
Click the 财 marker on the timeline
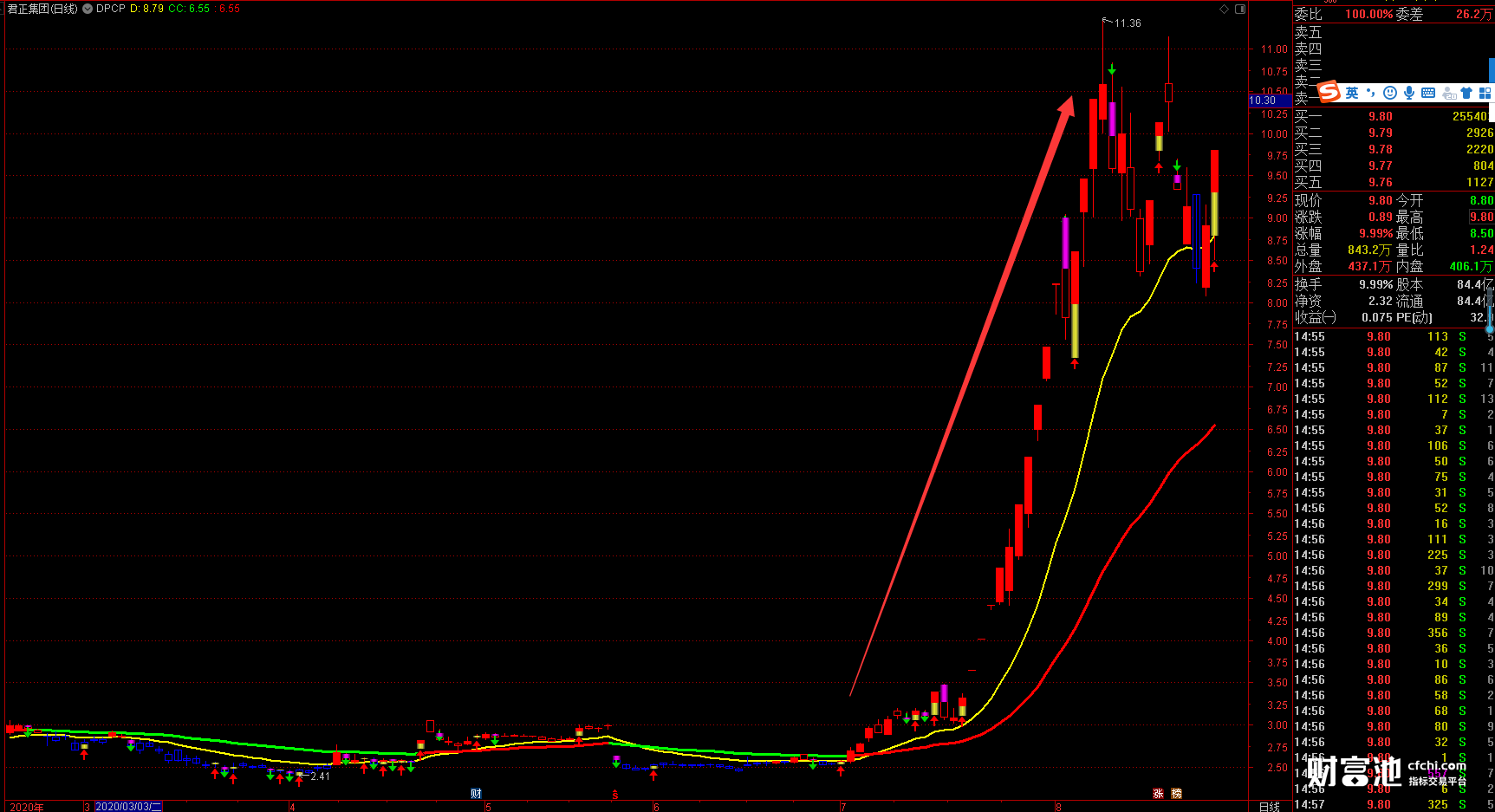click(476, 794)
